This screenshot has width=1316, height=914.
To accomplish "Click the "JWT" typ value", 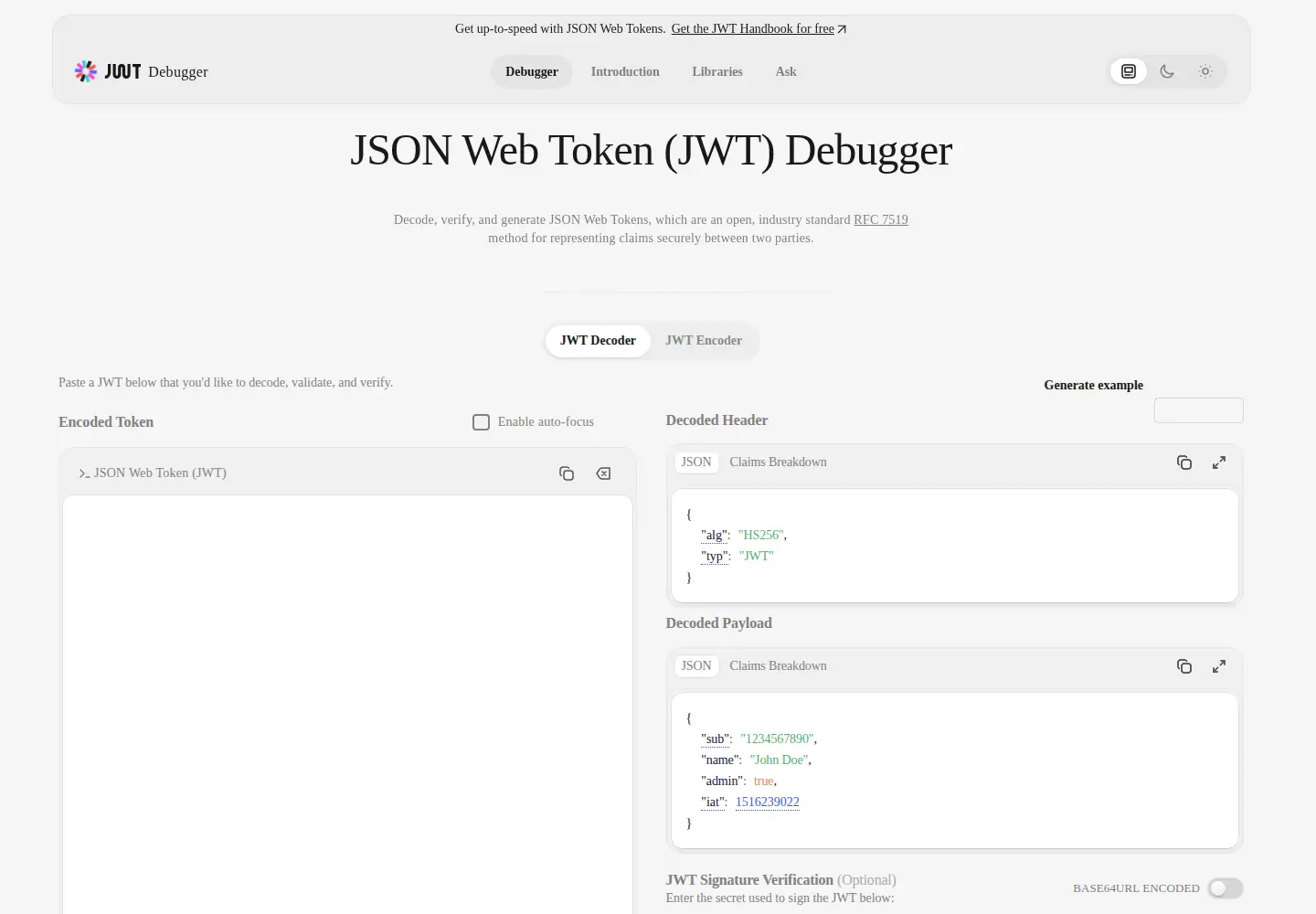I will [x=757, y=557].
